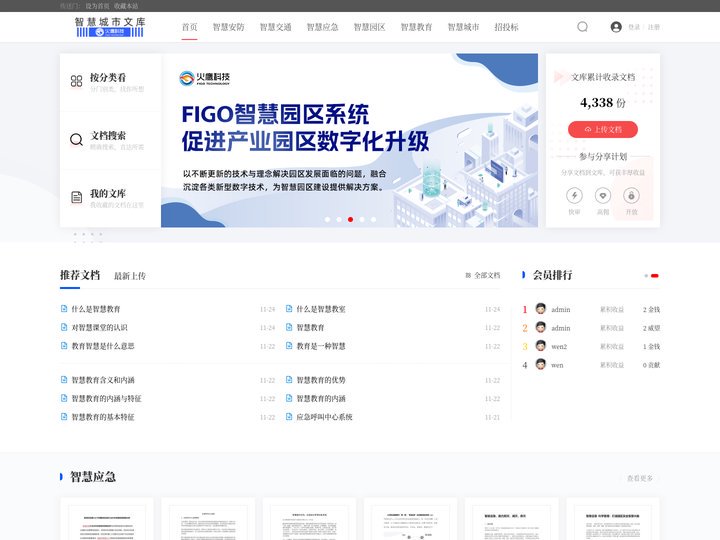The width and height of the screenshot is (720, 540).
Task: Open the 智慧教育的基本特征 document
Action: coord(103,417)
